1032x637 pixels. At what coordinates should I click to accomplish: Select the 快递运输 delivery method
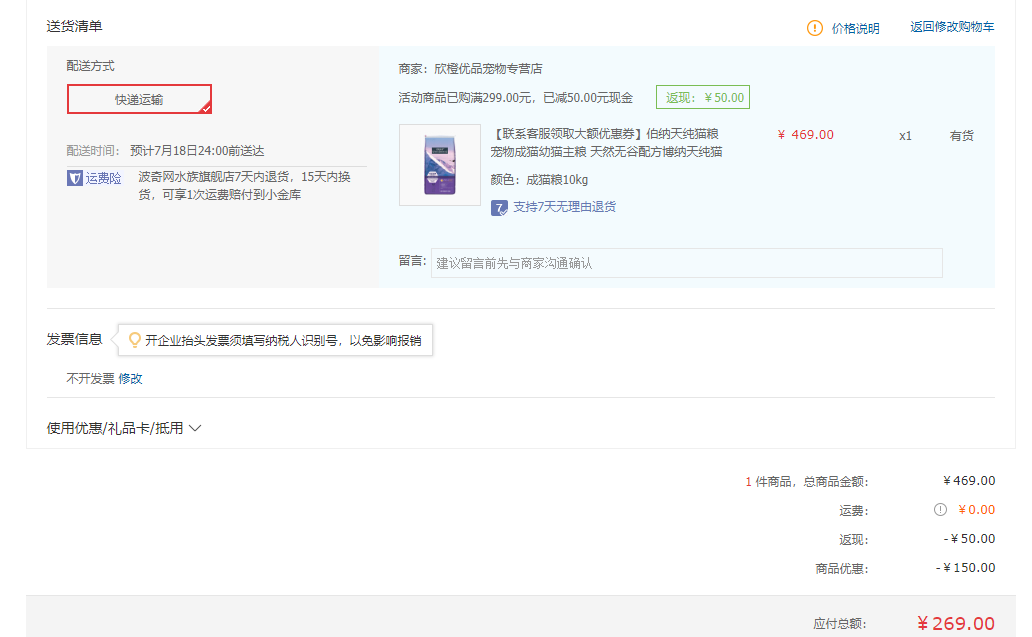coord(139,99)
